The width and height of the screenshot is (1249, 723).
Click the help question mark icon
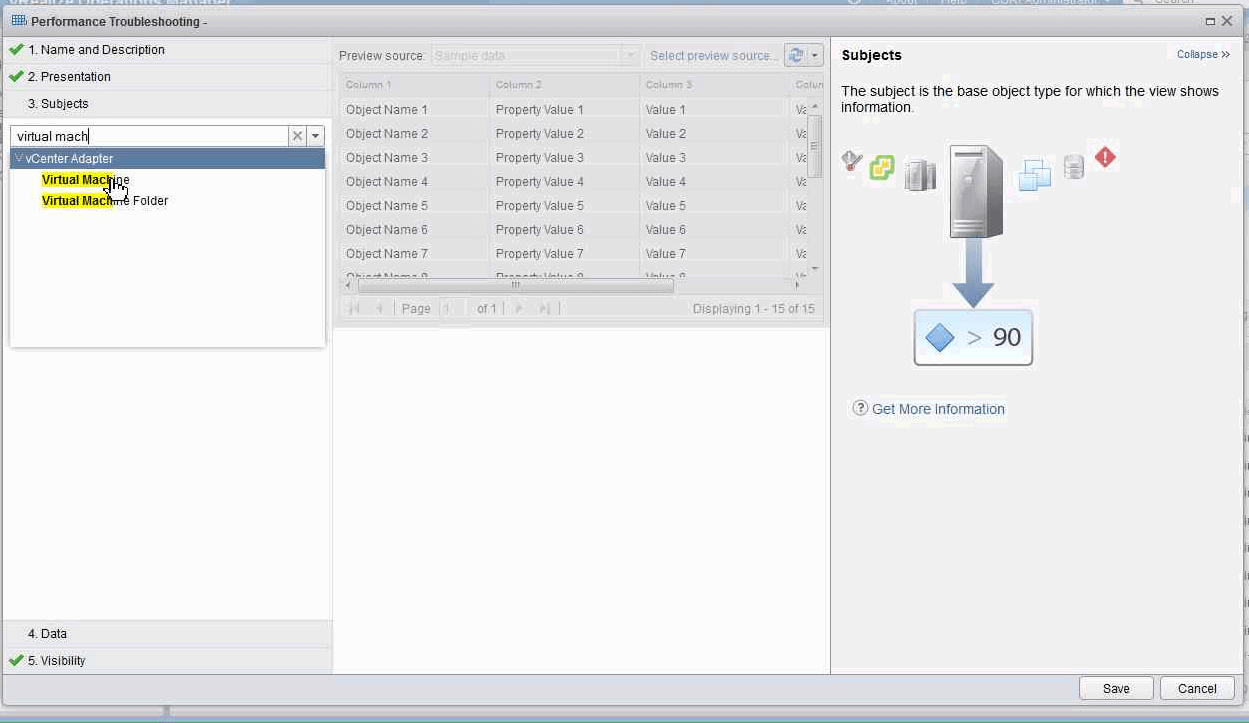point(860,408)
